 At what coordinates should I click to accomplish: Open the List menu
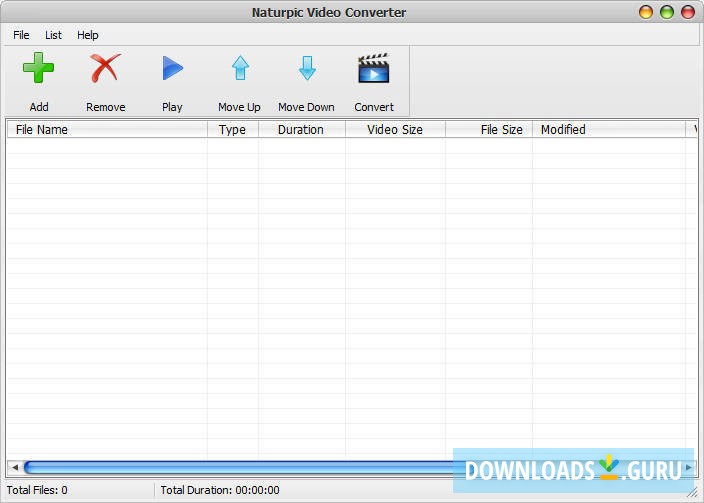coord(53,35)
